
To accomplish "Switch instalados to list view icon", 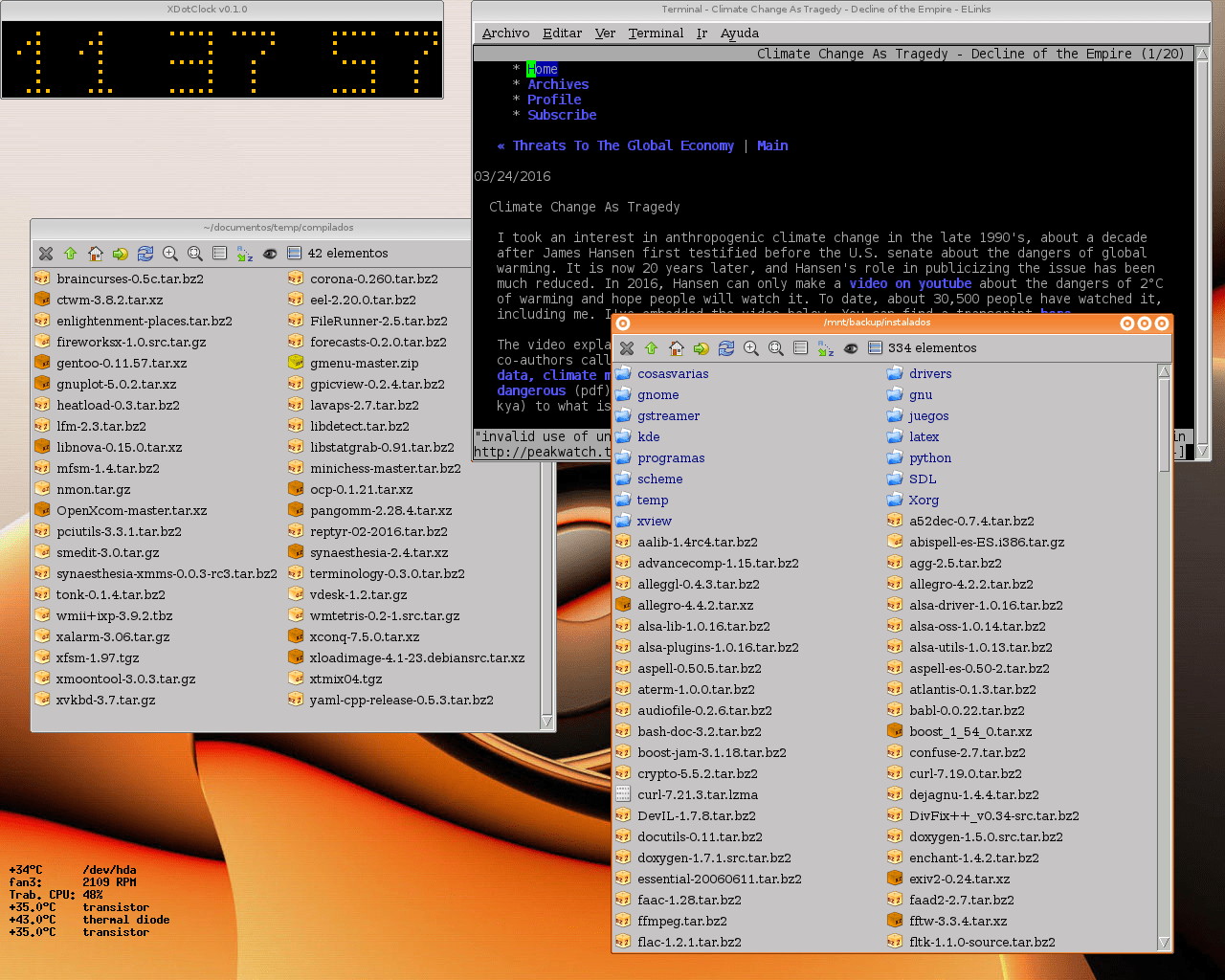I will [x=800, y=348].
